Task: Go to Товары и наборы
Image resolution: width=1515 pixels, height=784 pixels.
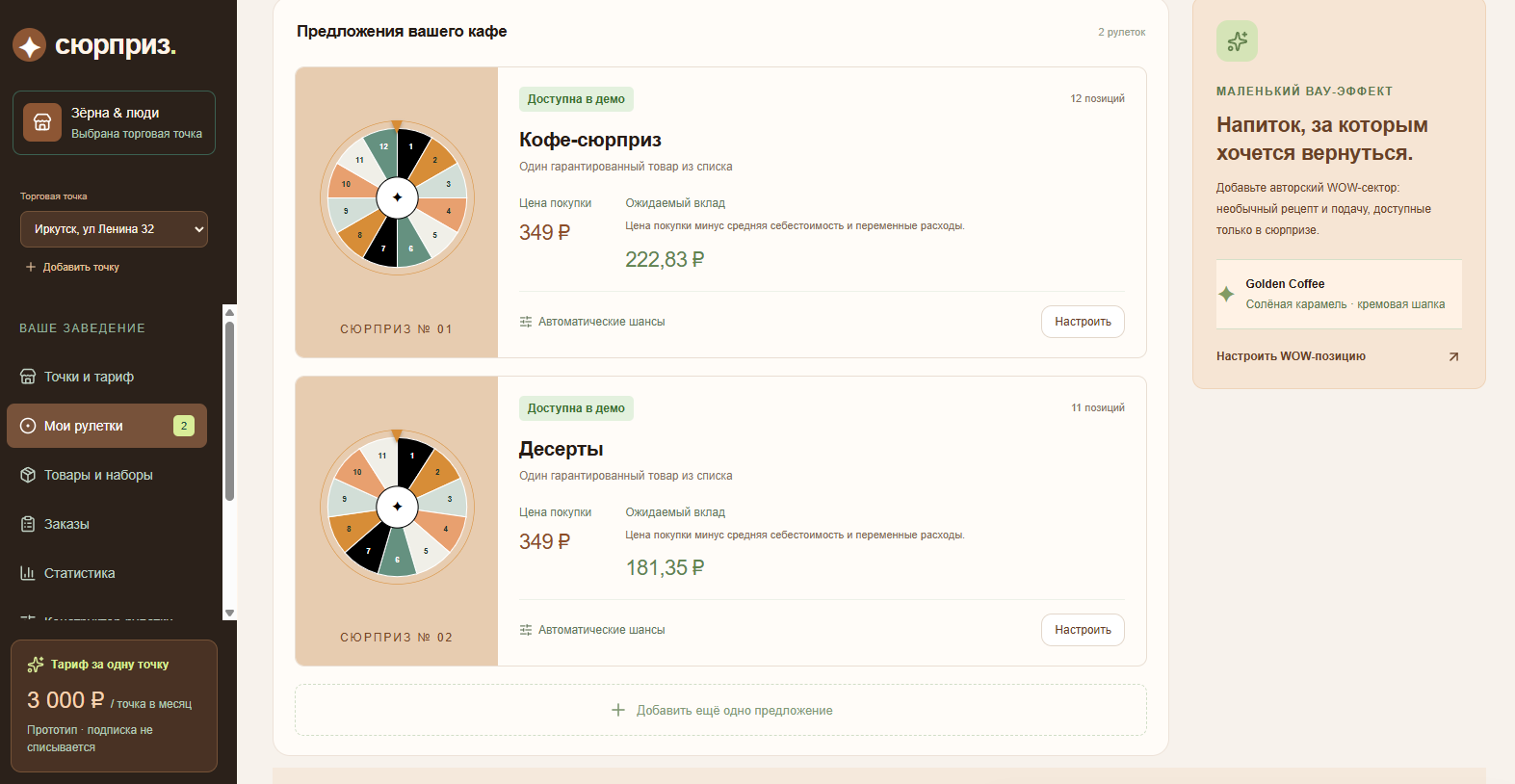Action: 107,475
